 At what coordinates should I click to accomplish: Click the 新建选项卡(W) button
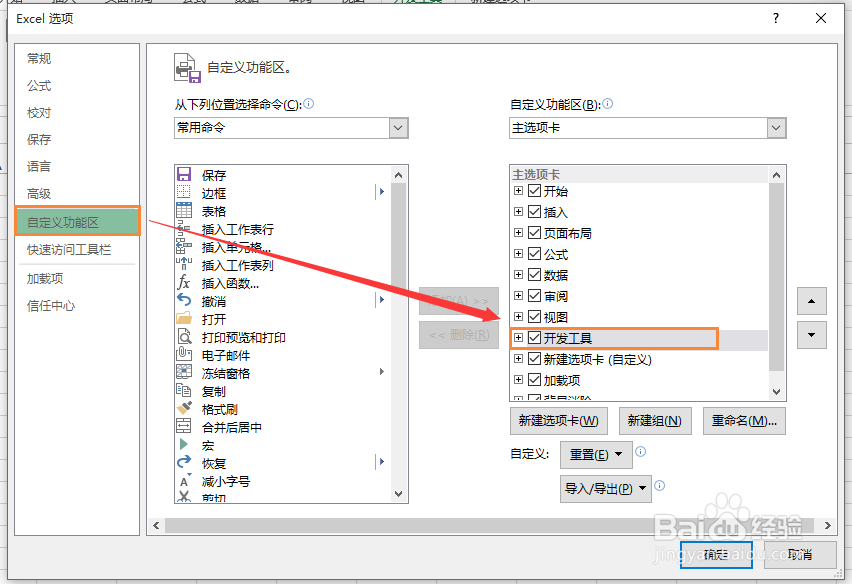click(559, 421)
